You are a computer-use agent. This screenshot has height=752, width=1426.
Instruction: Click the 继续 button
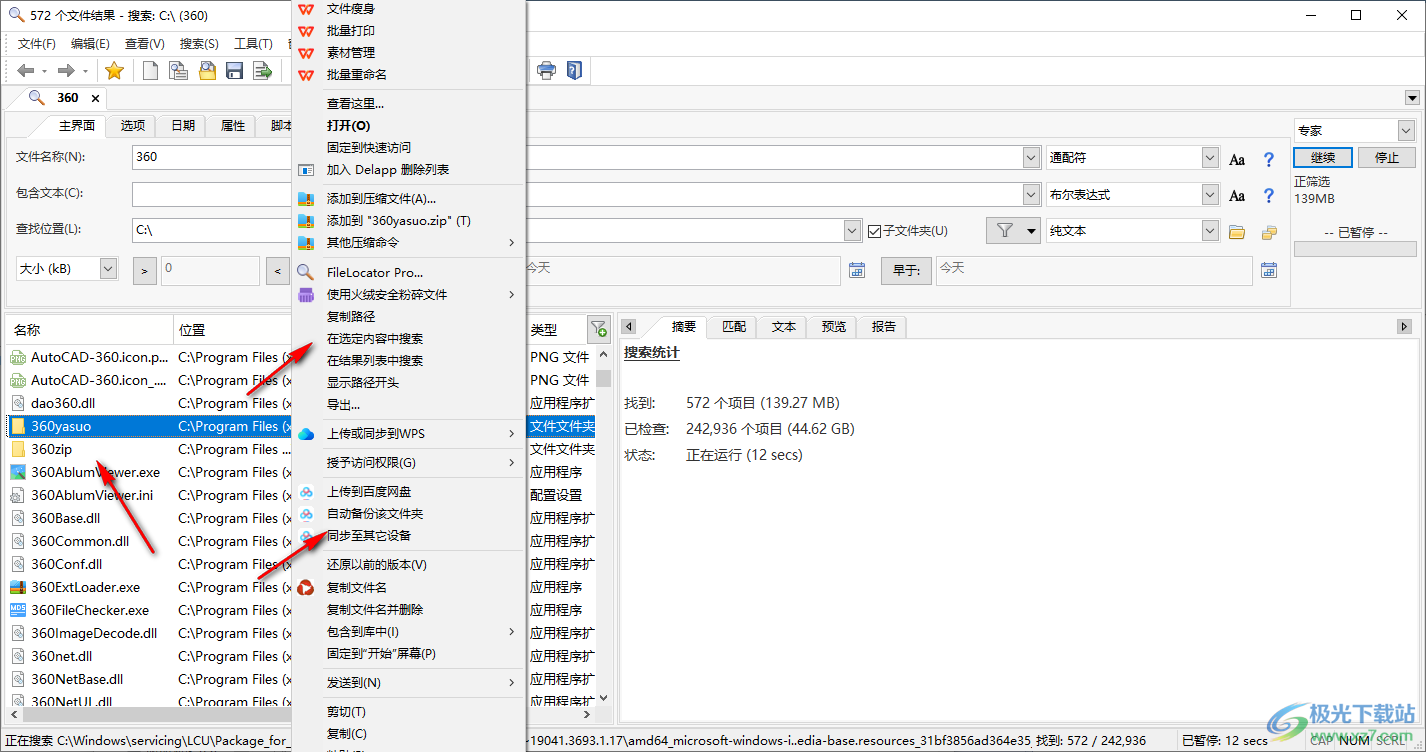[x=1323, y=158]
